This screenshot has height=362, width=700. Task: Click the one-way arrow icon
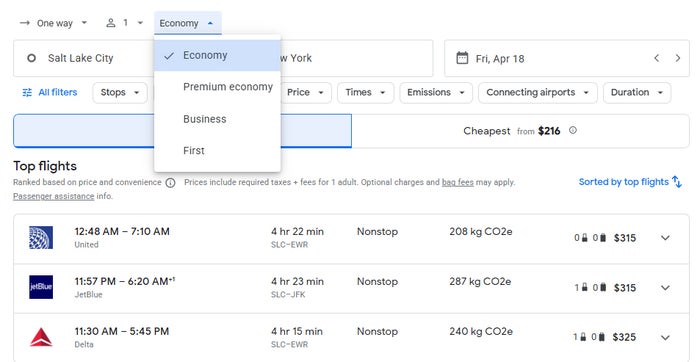pyautogui.click(x=25, y=23)
